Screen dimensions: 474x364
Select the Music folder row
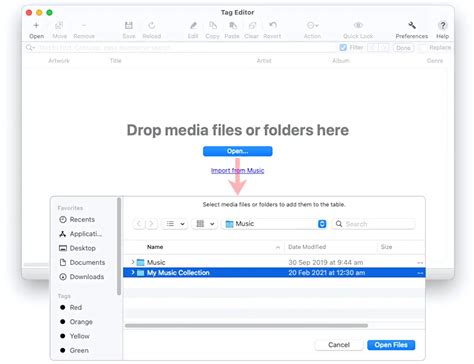coord(274,262)
